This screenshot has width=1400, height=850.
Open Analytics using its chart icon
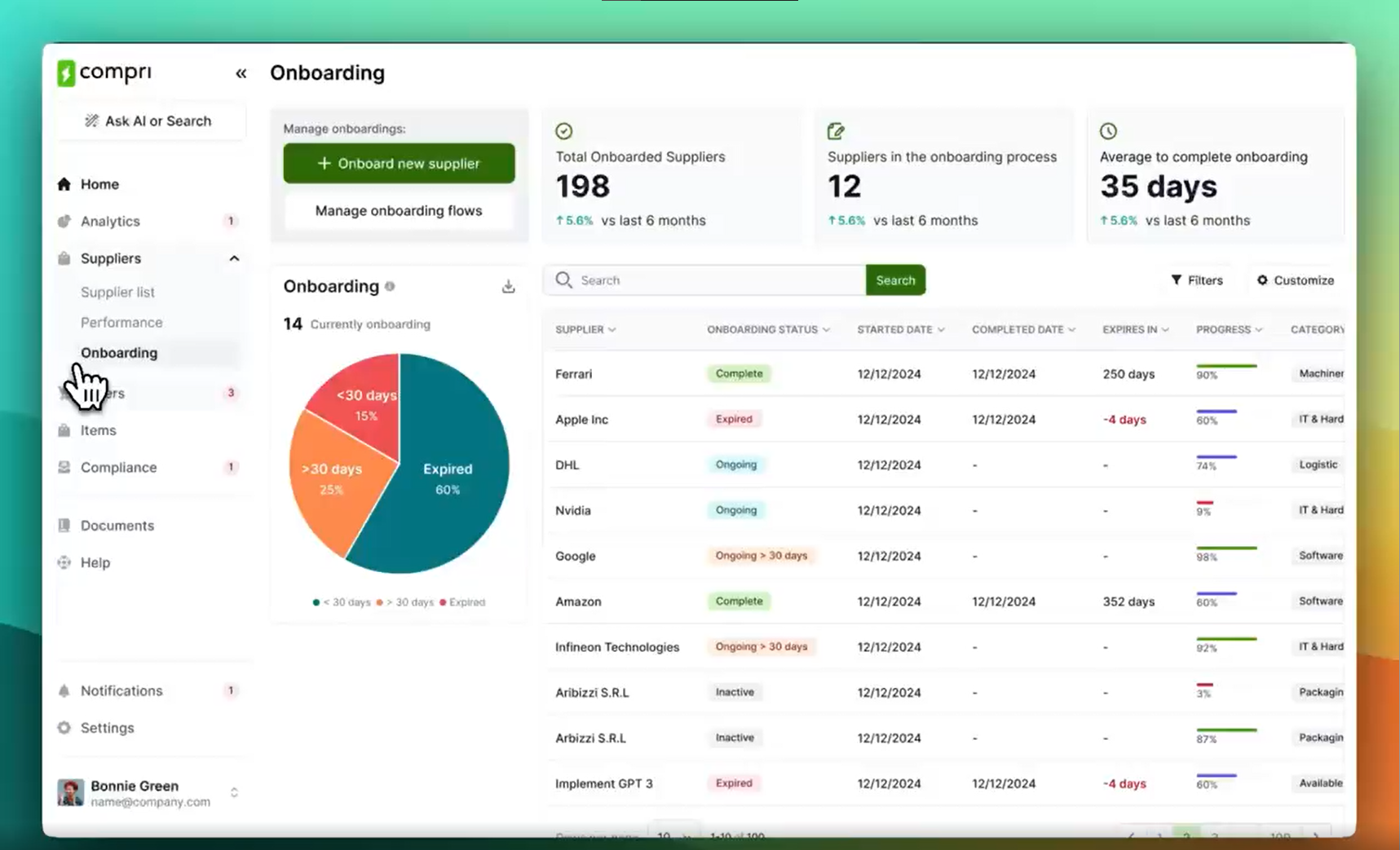pos(64,222)
